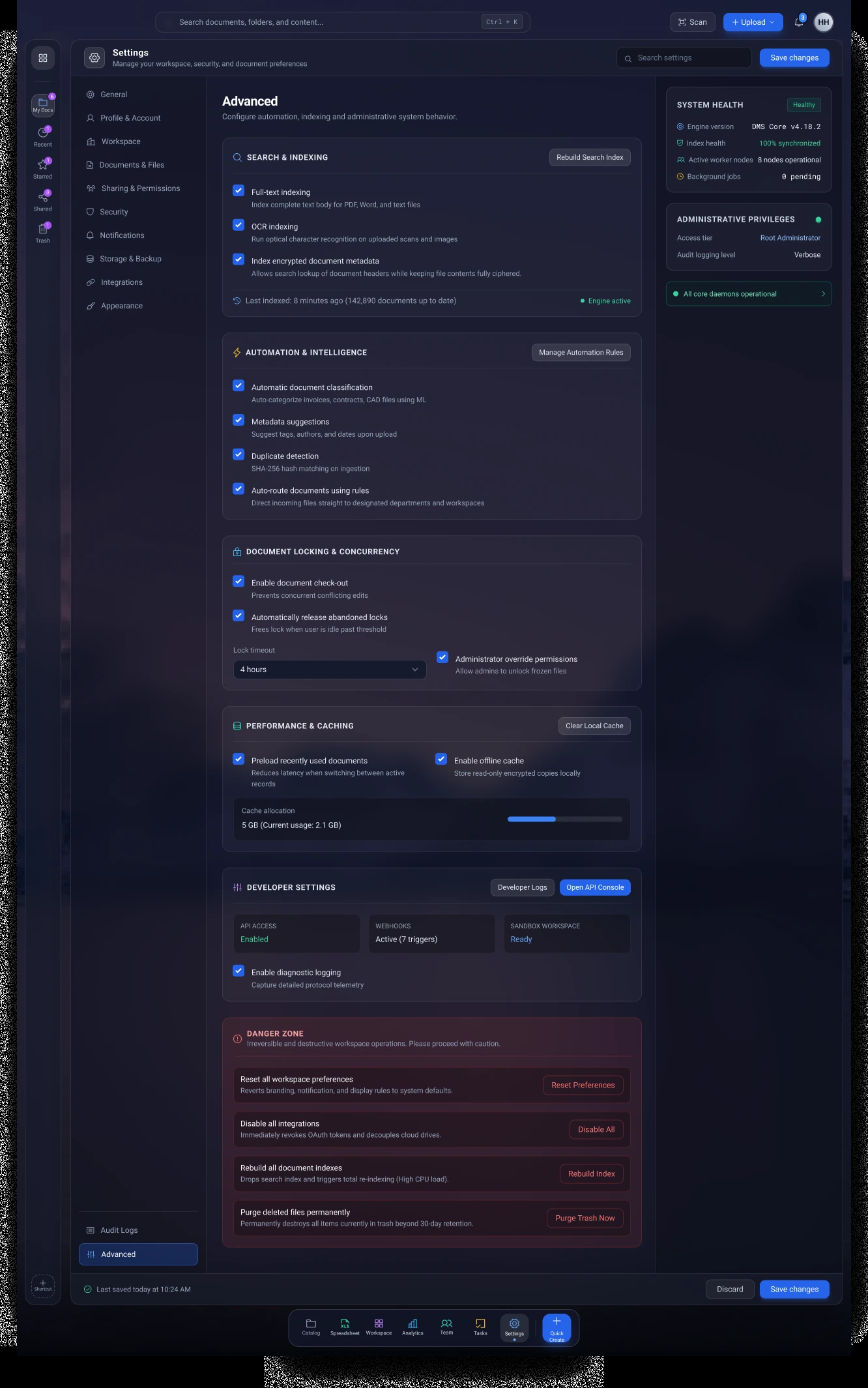Viewport: 868px width, 1388px height.
Task: Open My Docs folder in sidebar
Action: pyautogui.click(x=43, y=105)
